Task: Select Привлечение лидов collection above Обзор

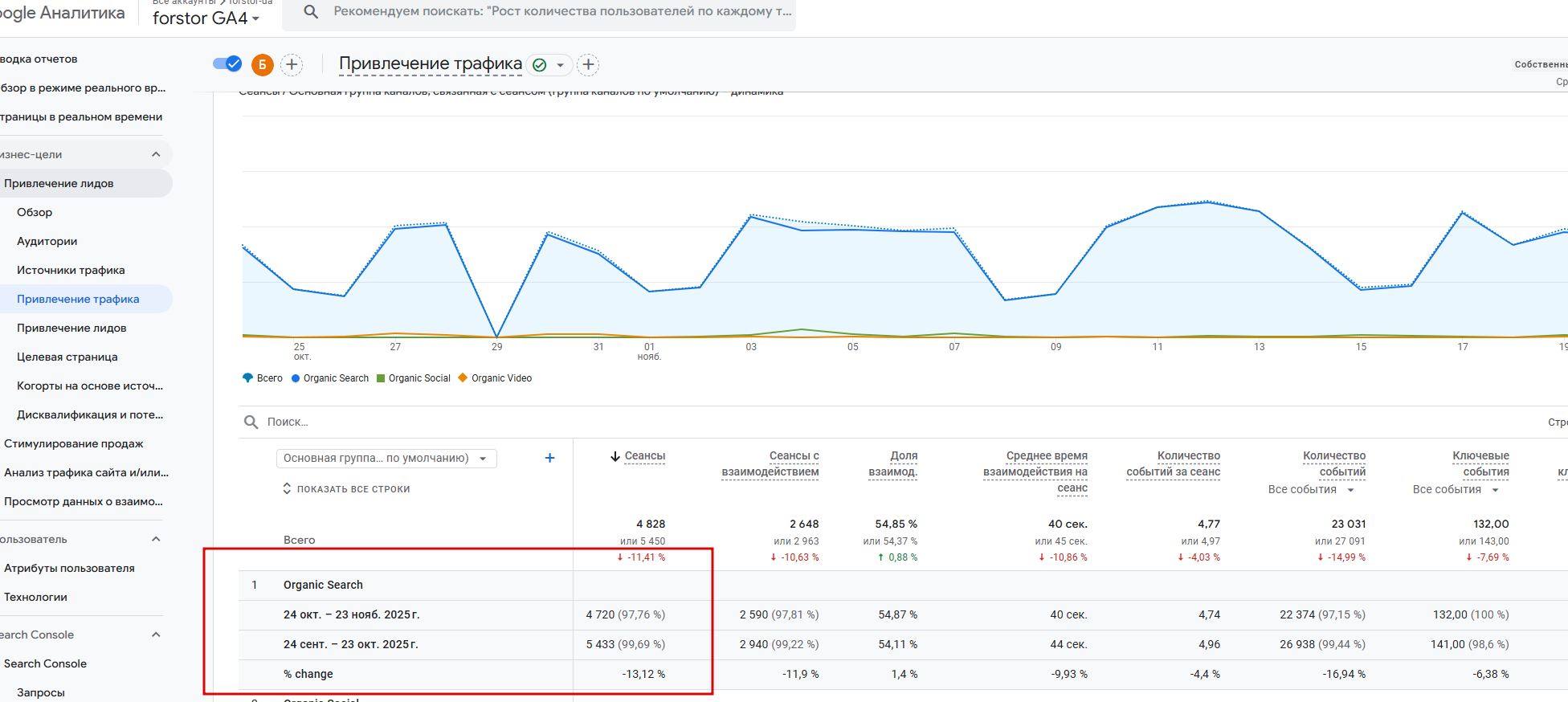Action: pyautogui.click(x=59, y=183)
